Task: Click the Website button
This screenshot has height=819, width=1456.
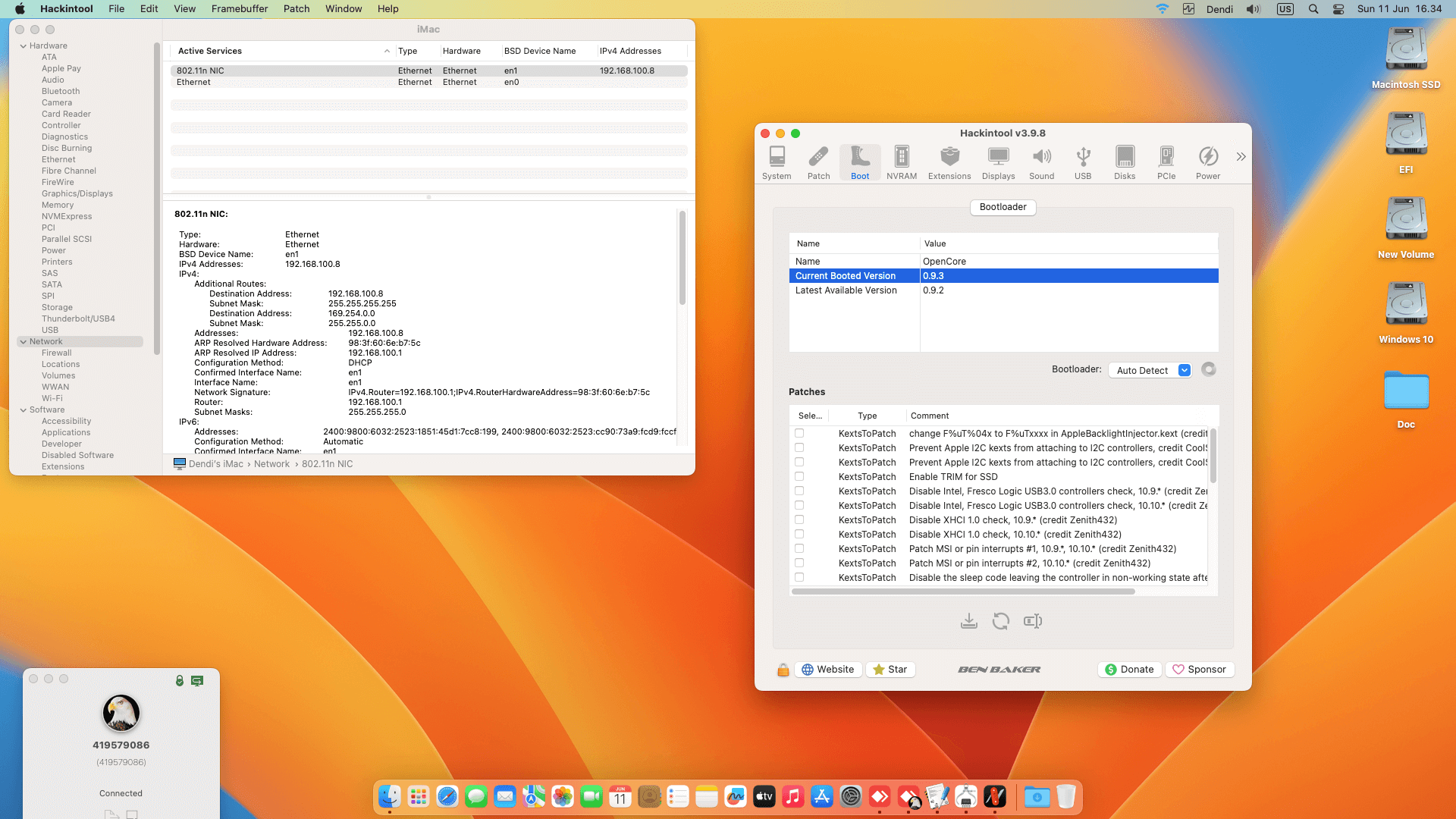Action: pyautogui.click(x=828, y=670)
